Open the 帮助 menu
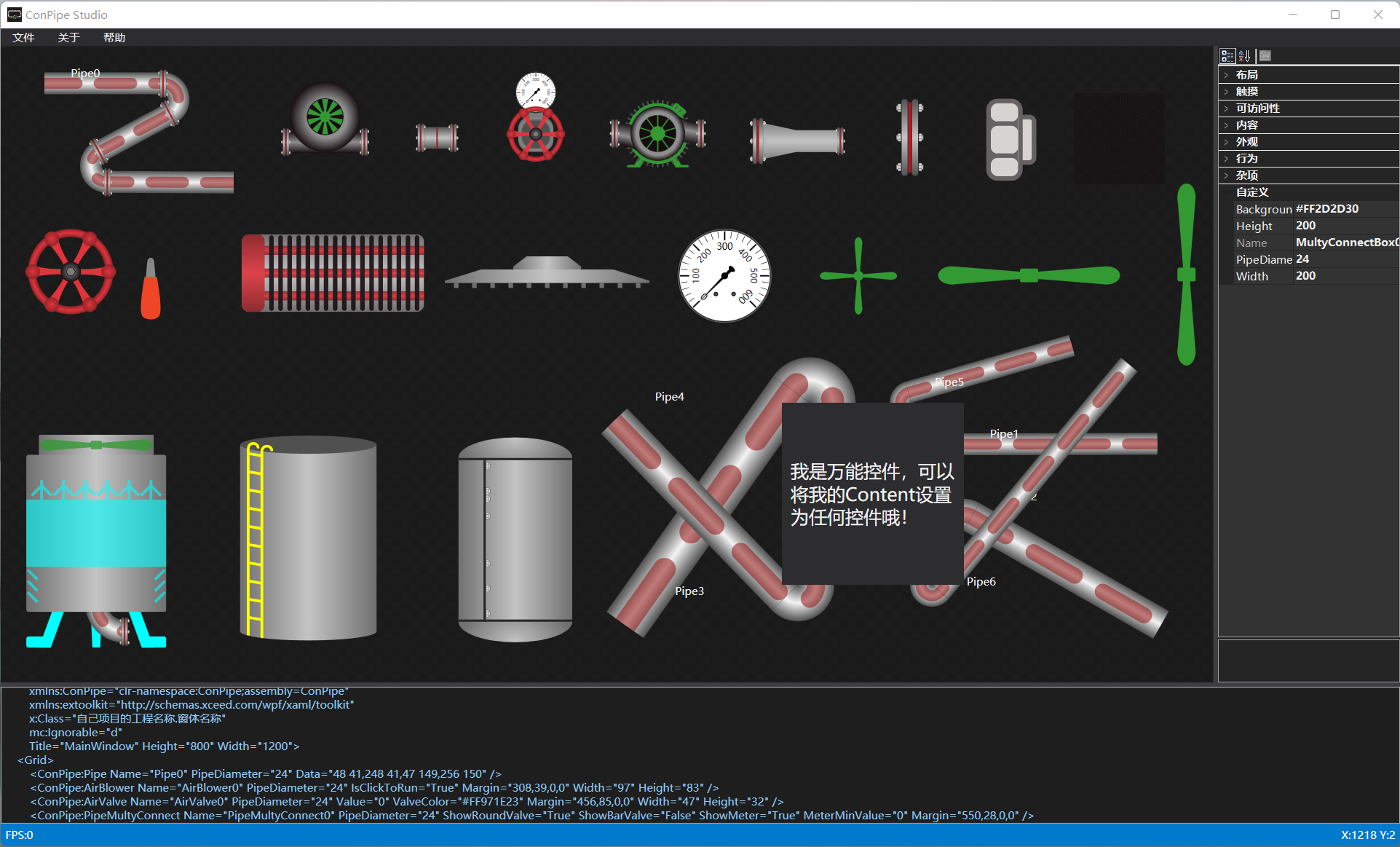The width and height of the screenshot is (1400, 847). [114, 38]
